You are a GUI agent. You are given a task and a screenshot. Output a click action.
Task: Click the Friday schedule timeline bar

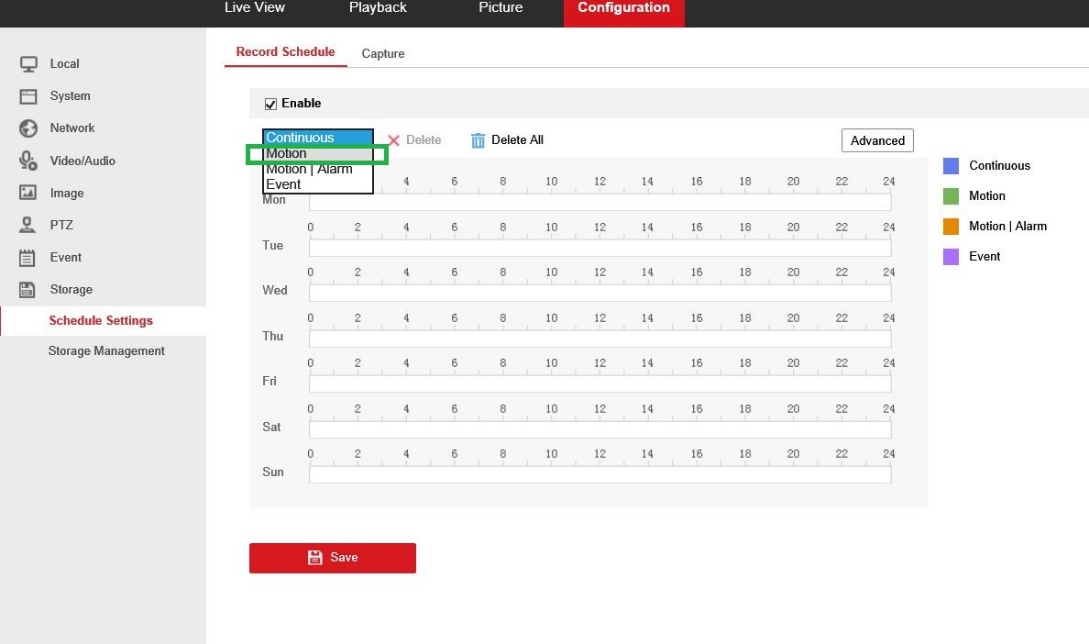pos(600,383)
